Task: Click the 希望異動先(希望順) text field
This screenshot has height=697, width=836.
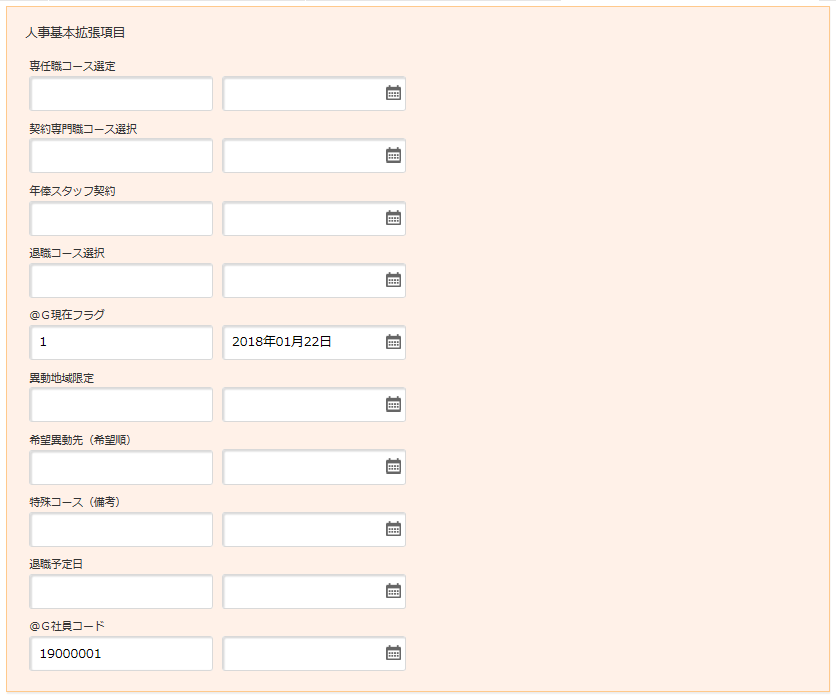Action: 121,466
